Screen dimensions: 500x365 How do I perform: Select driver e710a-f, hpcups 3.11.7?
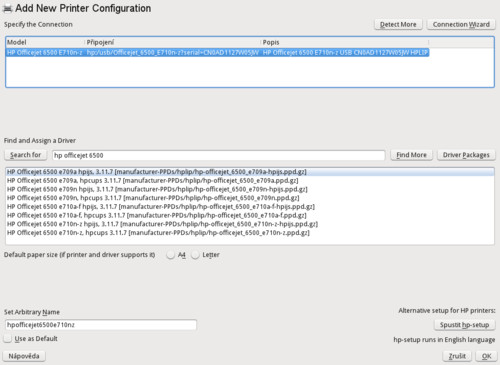[250, 215]
